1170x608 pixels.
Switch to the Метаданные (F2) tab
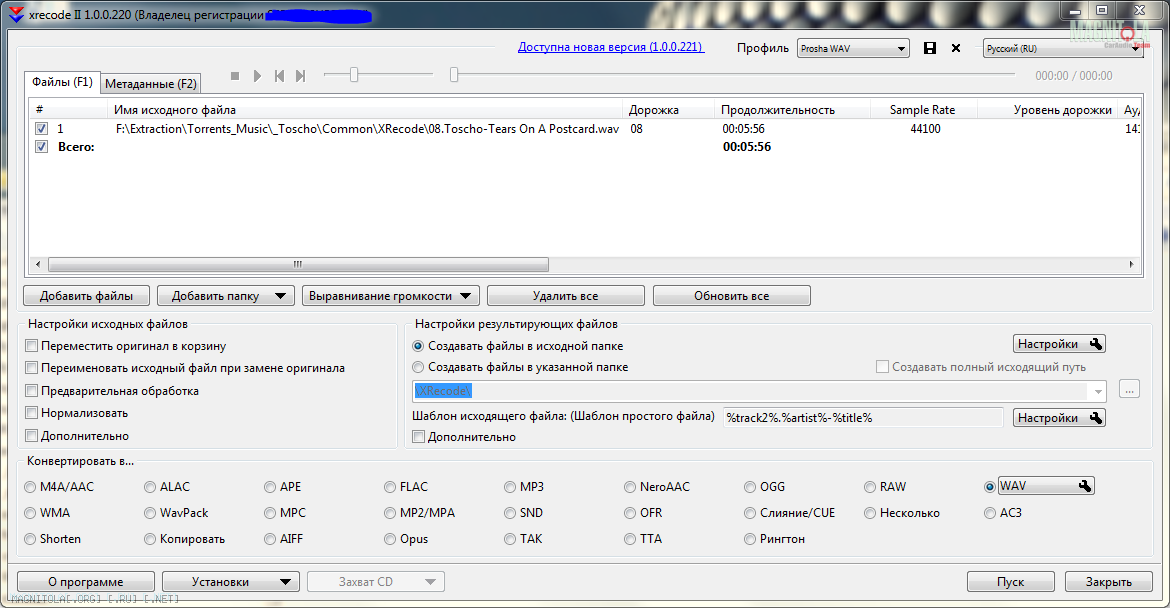(x=151, y=83)
